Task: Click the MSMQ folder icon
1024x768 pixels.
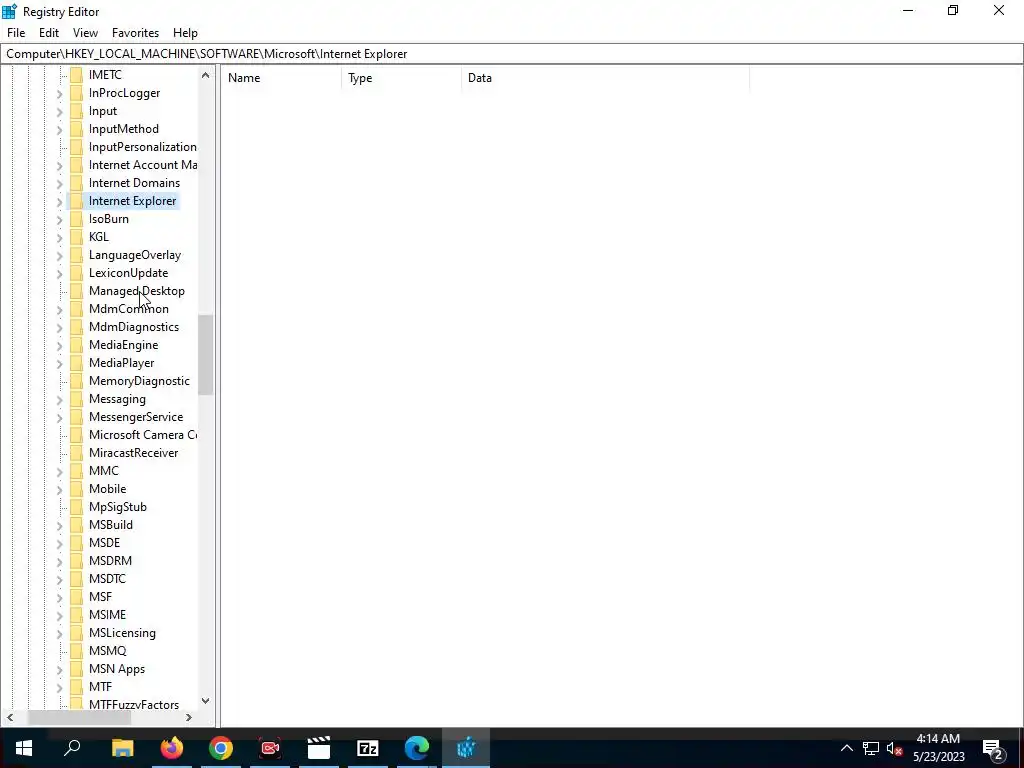Action: 76,650
